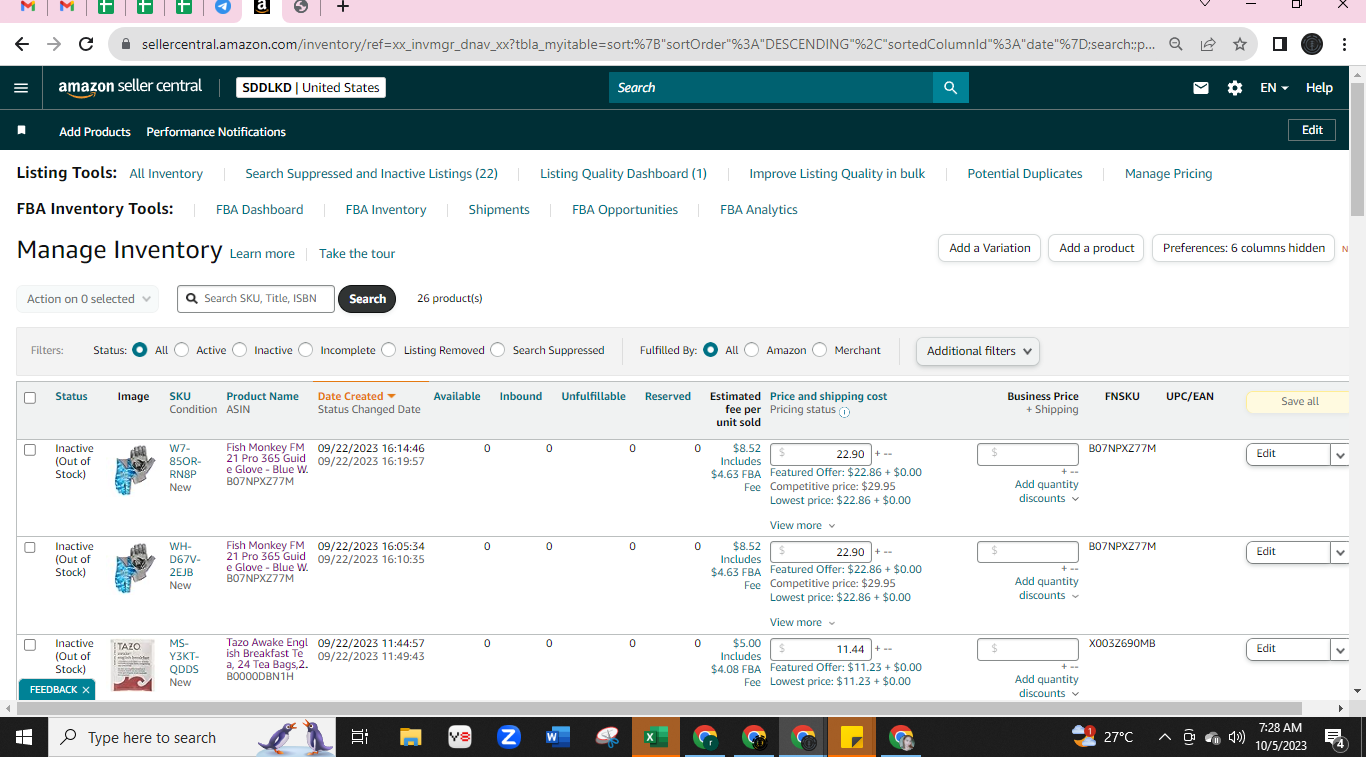
Task: Expand Add quantity discounts for W7-85QR-RN8P
Action: coord(1047,491)
